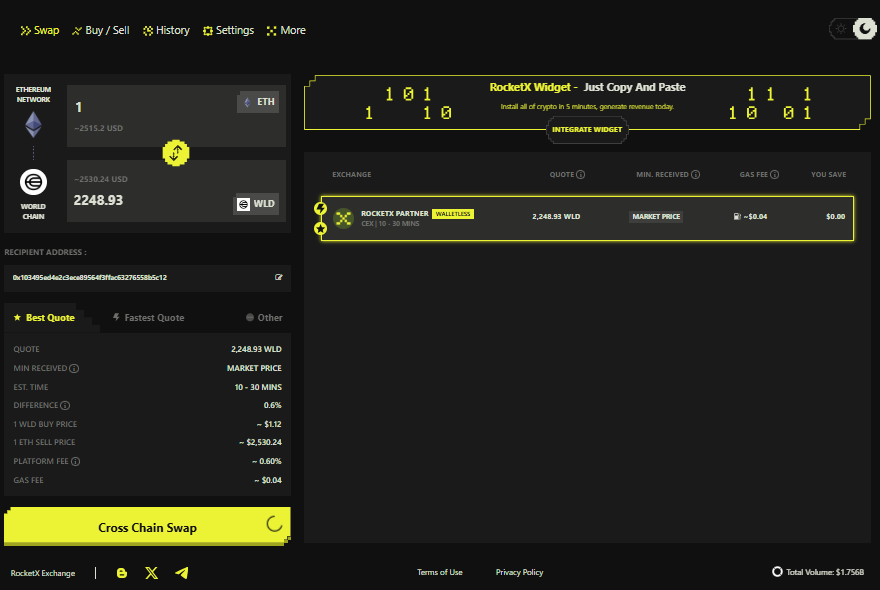Click the star best-quote badge icon
The height and width of the screenshot is (590, 880).
(x=320, y=228)
